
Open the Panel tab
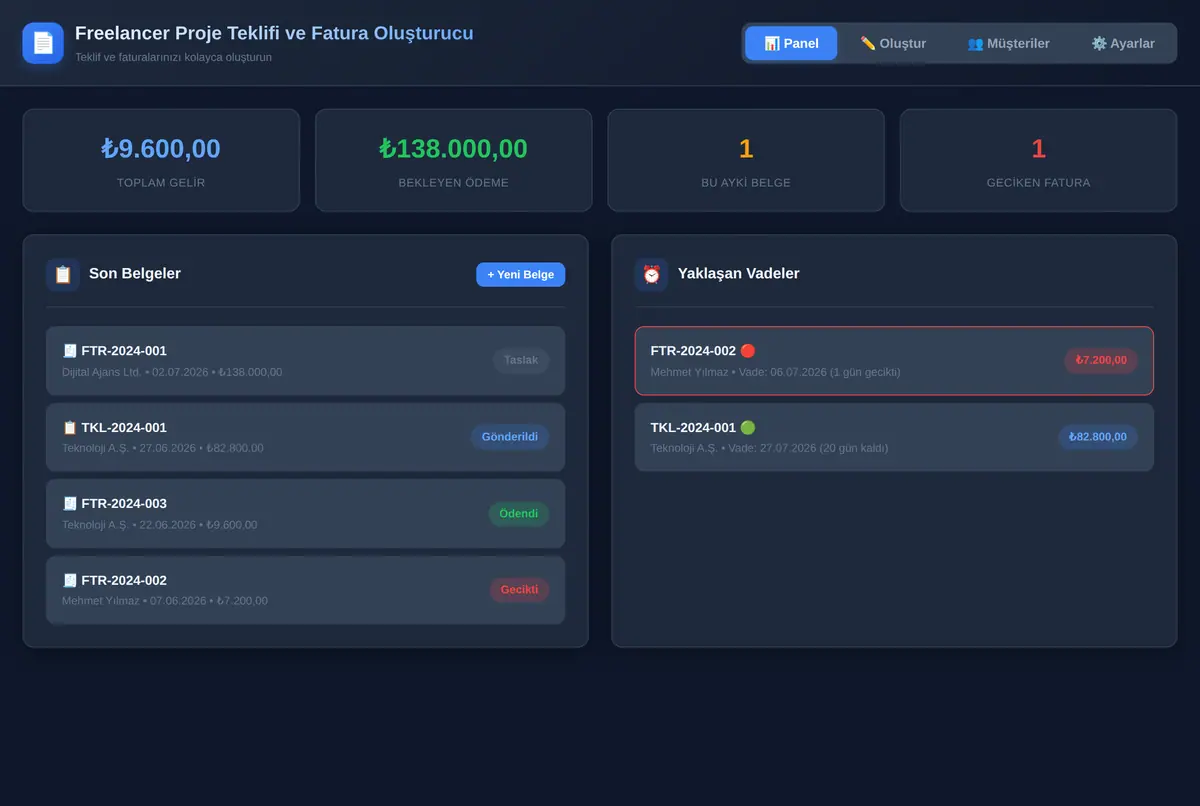(x=791, y=43)
